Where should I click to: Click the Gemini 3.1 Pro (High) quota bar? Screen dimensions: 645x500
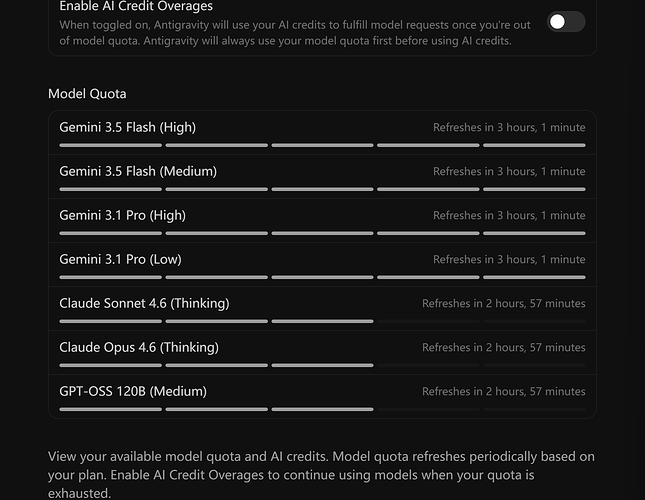click(322, 233)
